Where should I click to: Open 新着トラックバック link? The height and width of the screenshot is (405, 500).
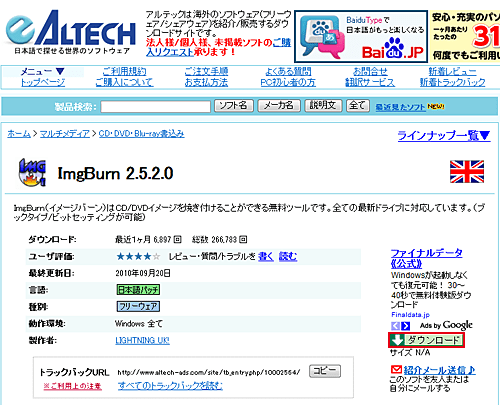coord(452,82)
